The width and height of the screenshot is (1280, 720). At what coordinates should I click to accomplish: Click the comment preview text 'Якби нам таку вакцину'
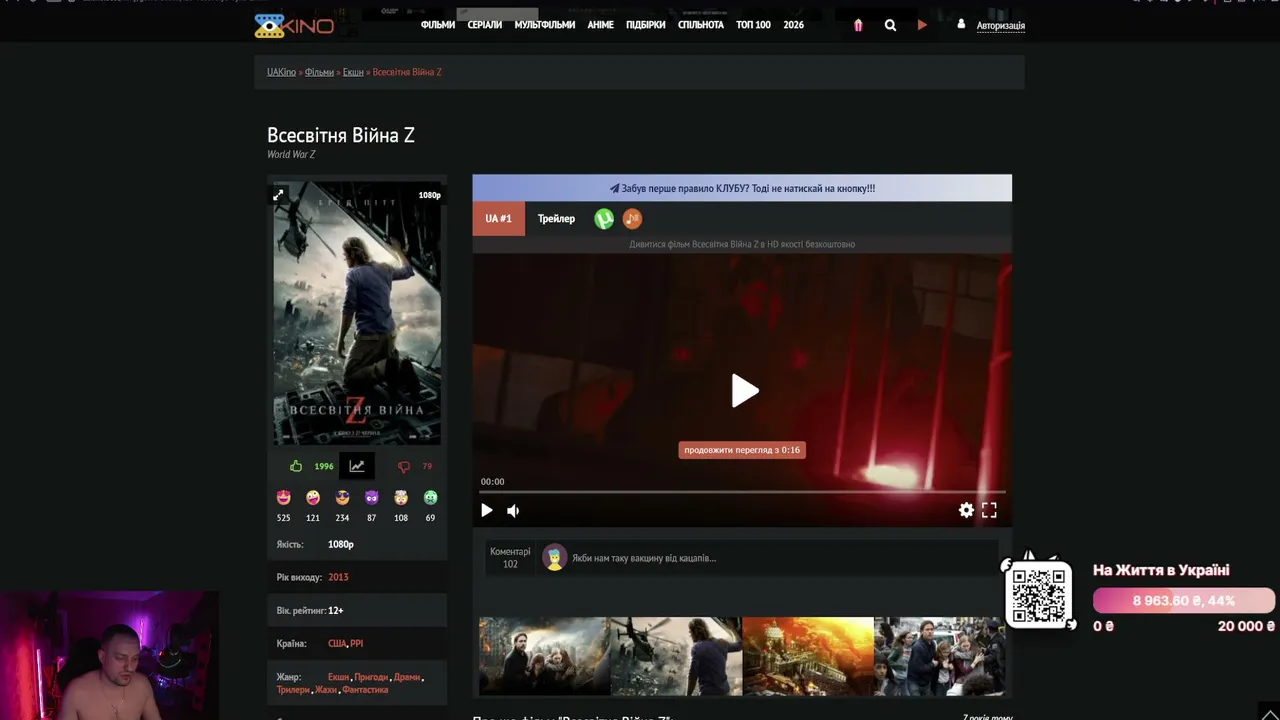pos(644,558)
